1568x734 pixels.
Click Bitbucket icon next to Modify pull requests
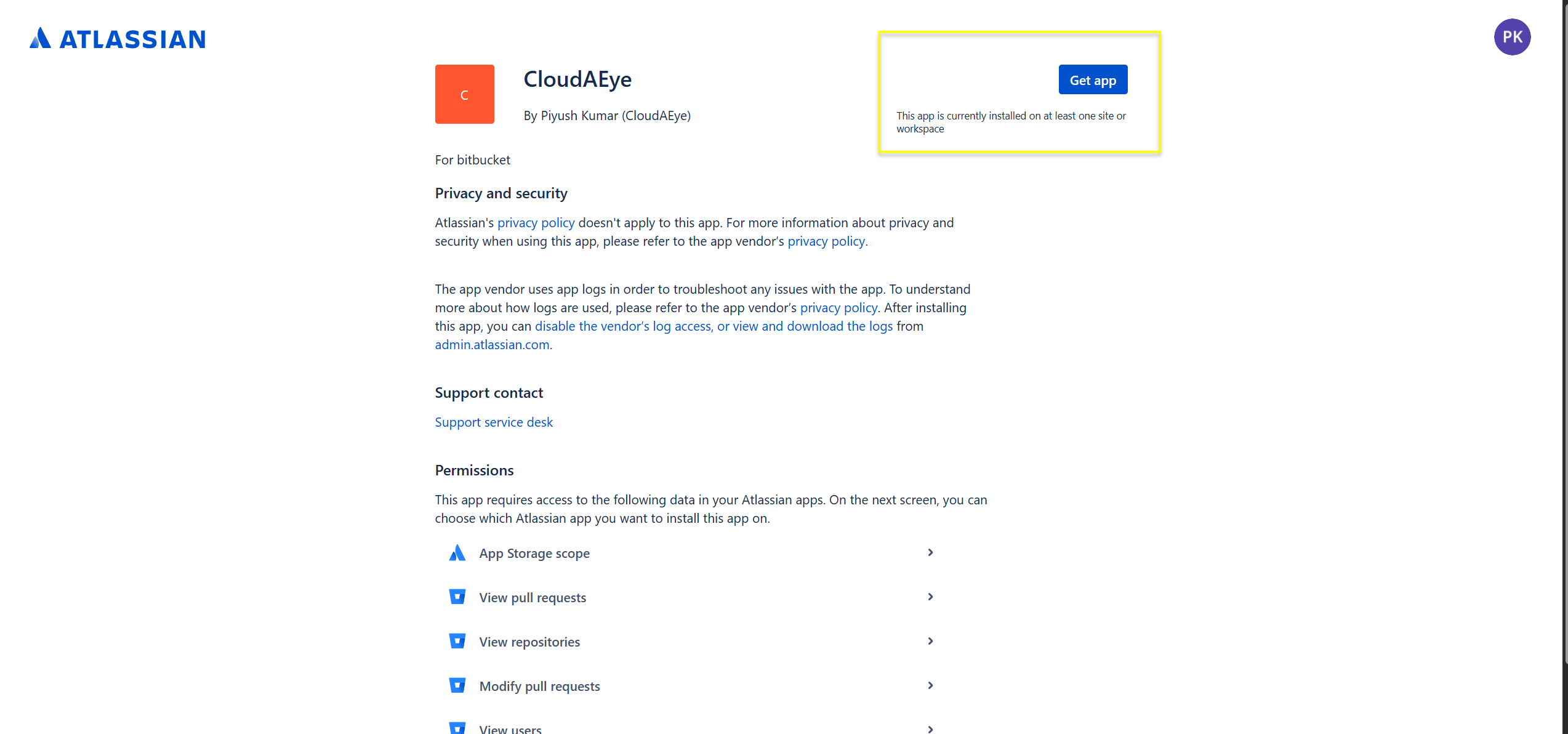coord(457,685)
